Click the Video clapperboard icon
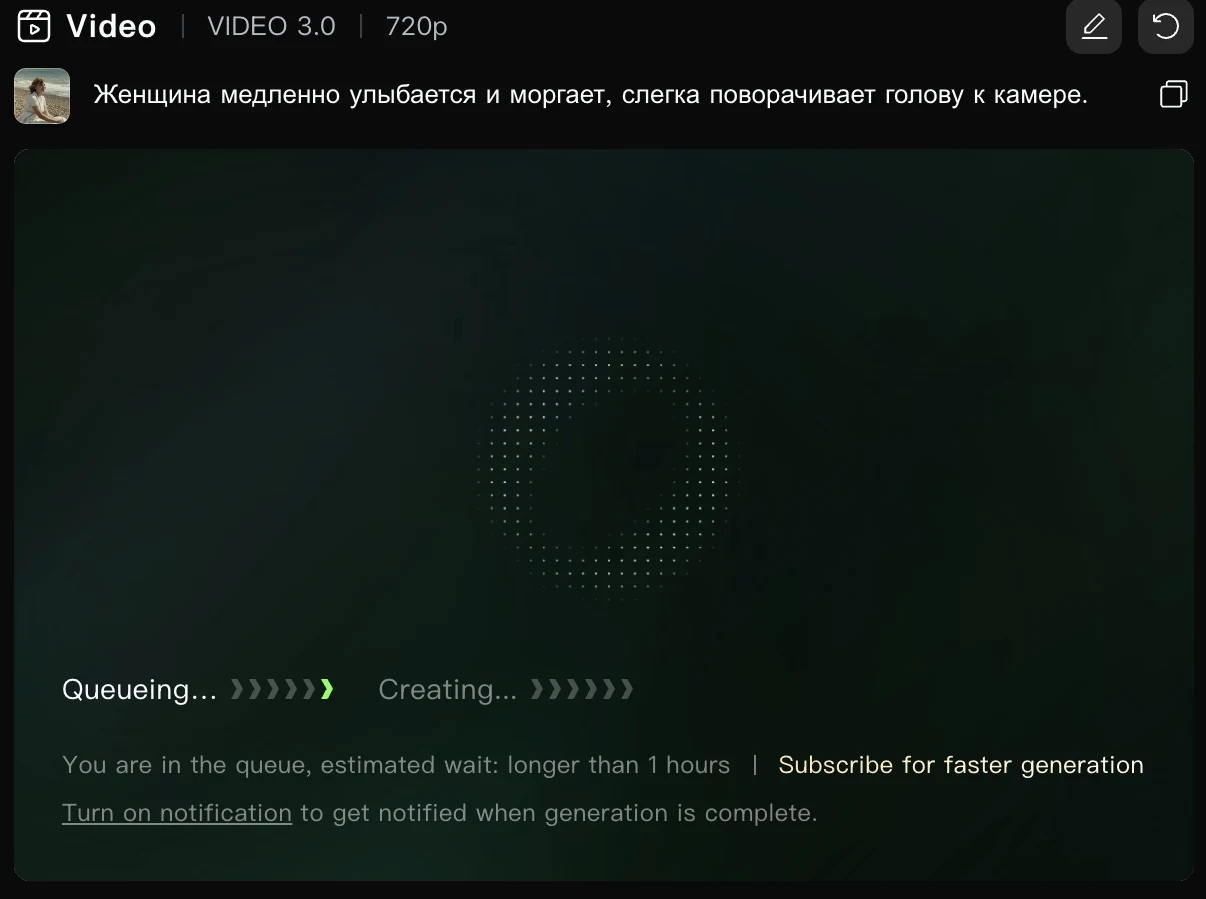The height and width of the screenshot is (899, 1206). (x=34, y=26)
